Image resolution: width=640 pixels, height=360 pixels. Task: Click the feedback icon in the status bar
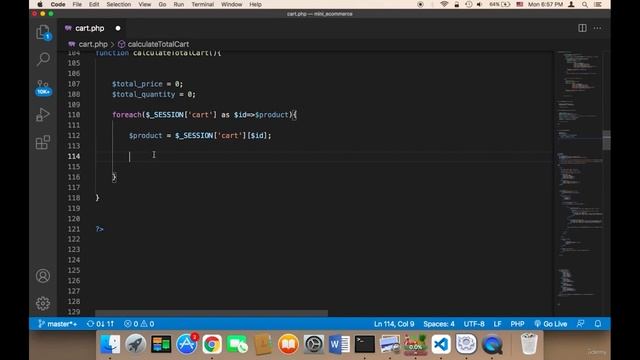(580, 324)
